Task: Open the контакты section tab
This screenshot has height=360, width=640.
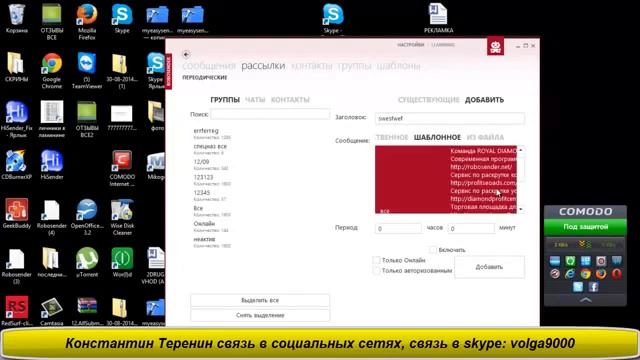Action: point(312,66)
